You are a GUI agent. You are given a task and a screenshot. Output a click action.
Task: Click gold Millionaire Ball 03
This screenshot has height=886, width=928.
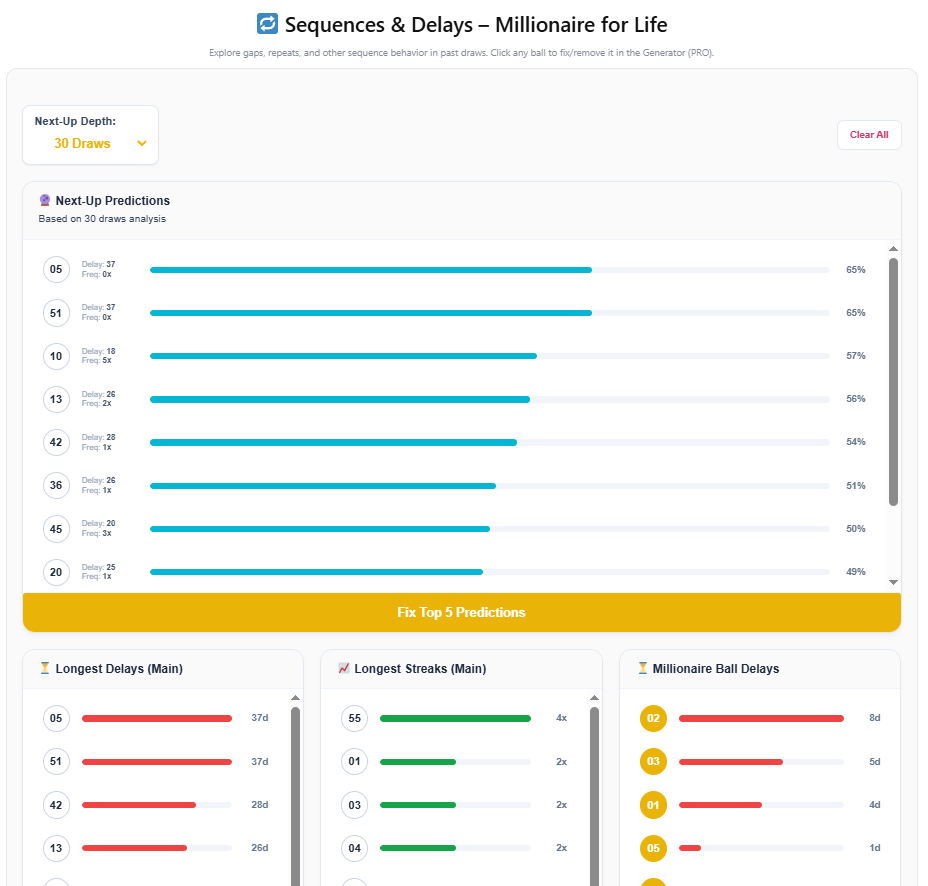[x=653, y=762]
